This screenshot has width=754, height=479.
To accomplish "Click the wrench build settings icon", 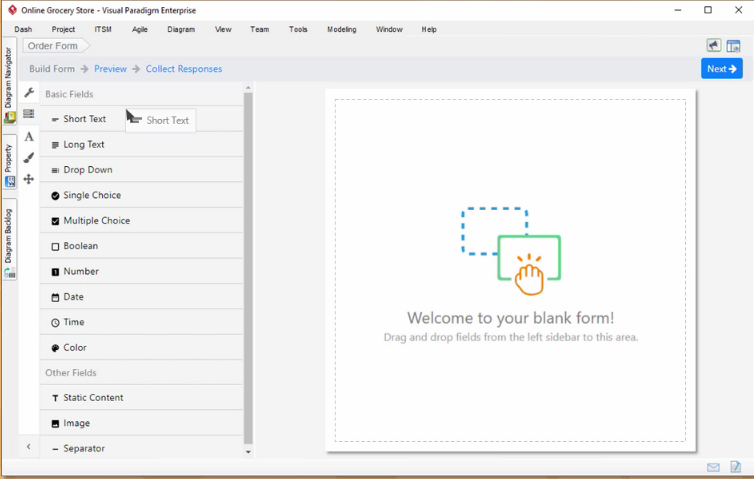I will tap(29, 93).
